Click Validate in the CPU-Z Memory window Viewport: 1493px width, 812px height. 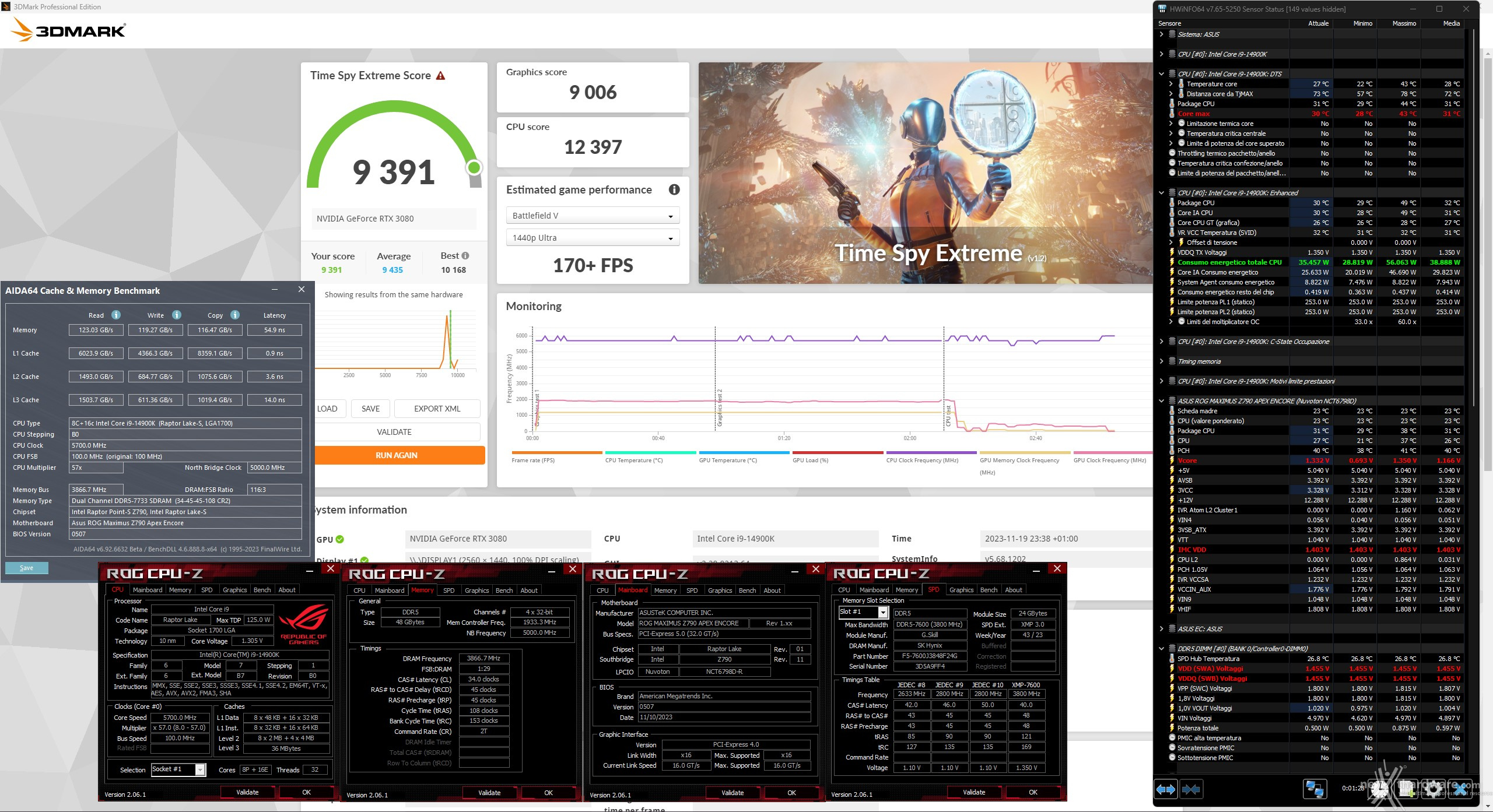click(x=489, y=793)
